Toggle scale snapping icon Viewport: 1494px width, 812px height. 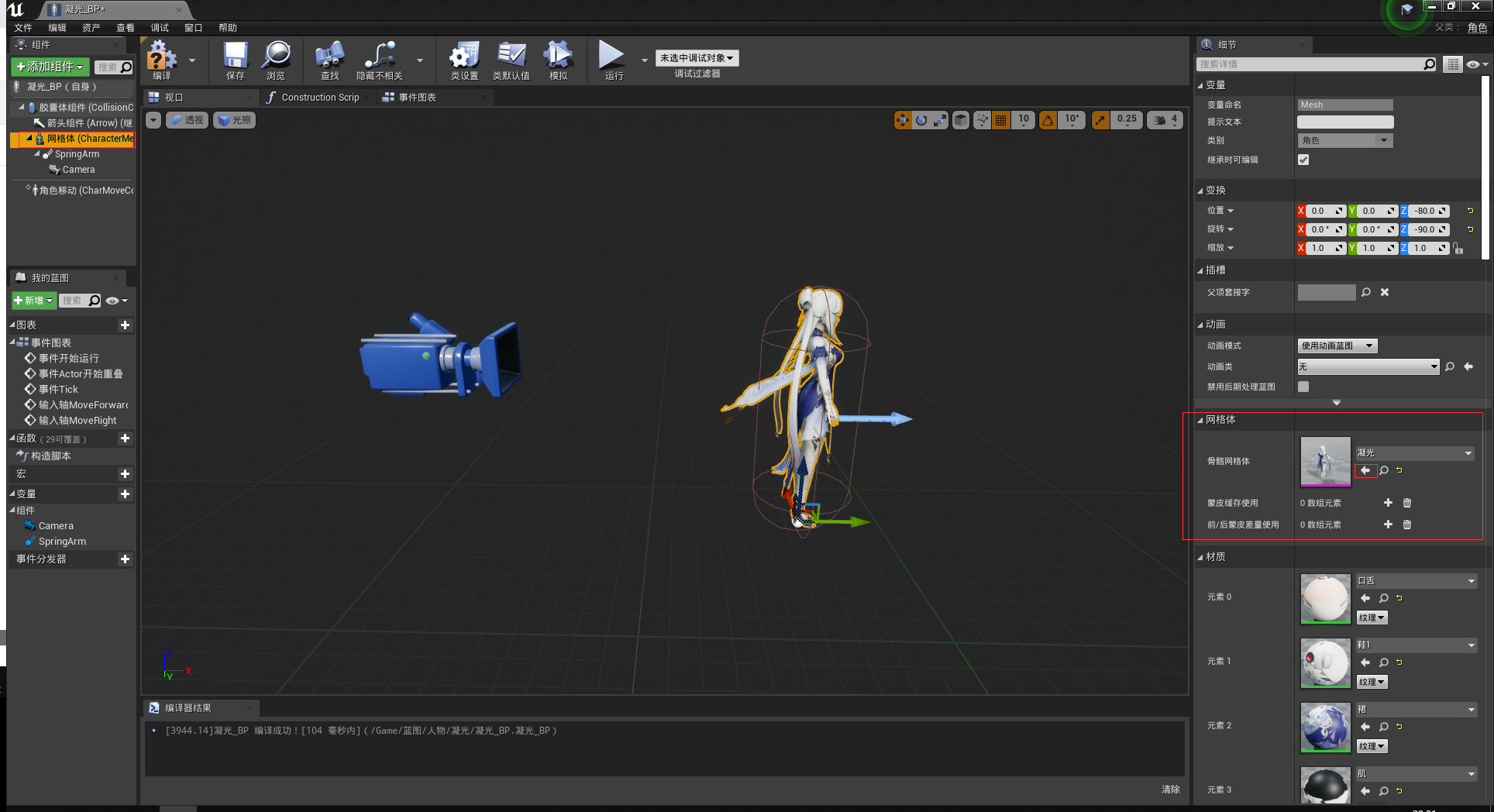click(x=1100, y=120)
